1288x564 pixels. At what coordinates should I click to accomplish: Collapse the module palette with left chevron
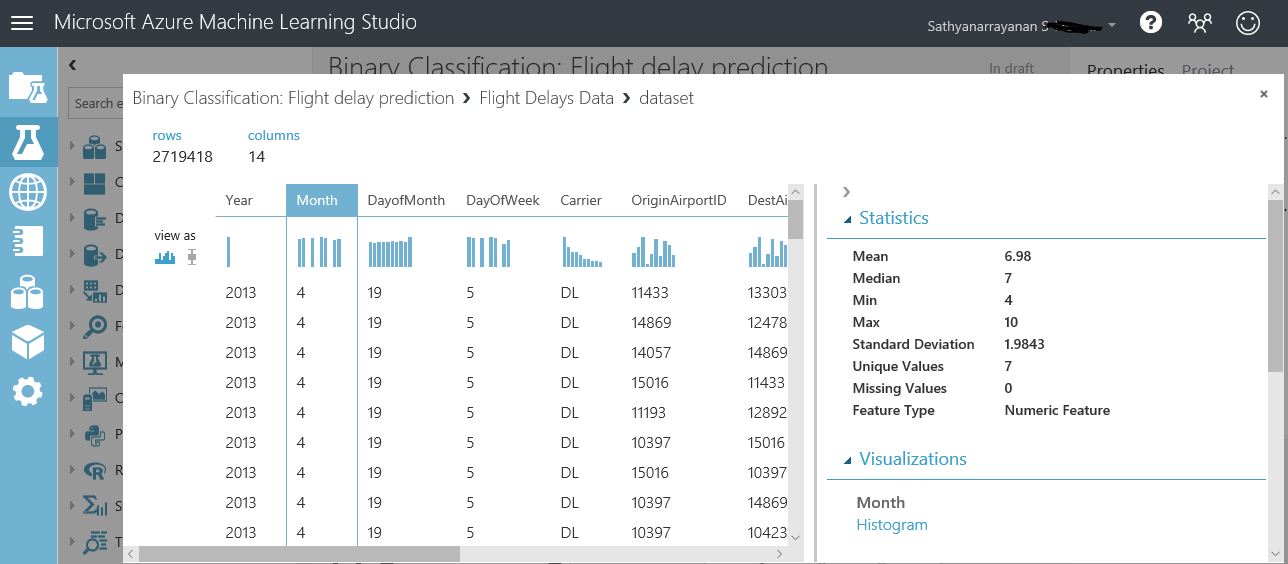(73, 65)
